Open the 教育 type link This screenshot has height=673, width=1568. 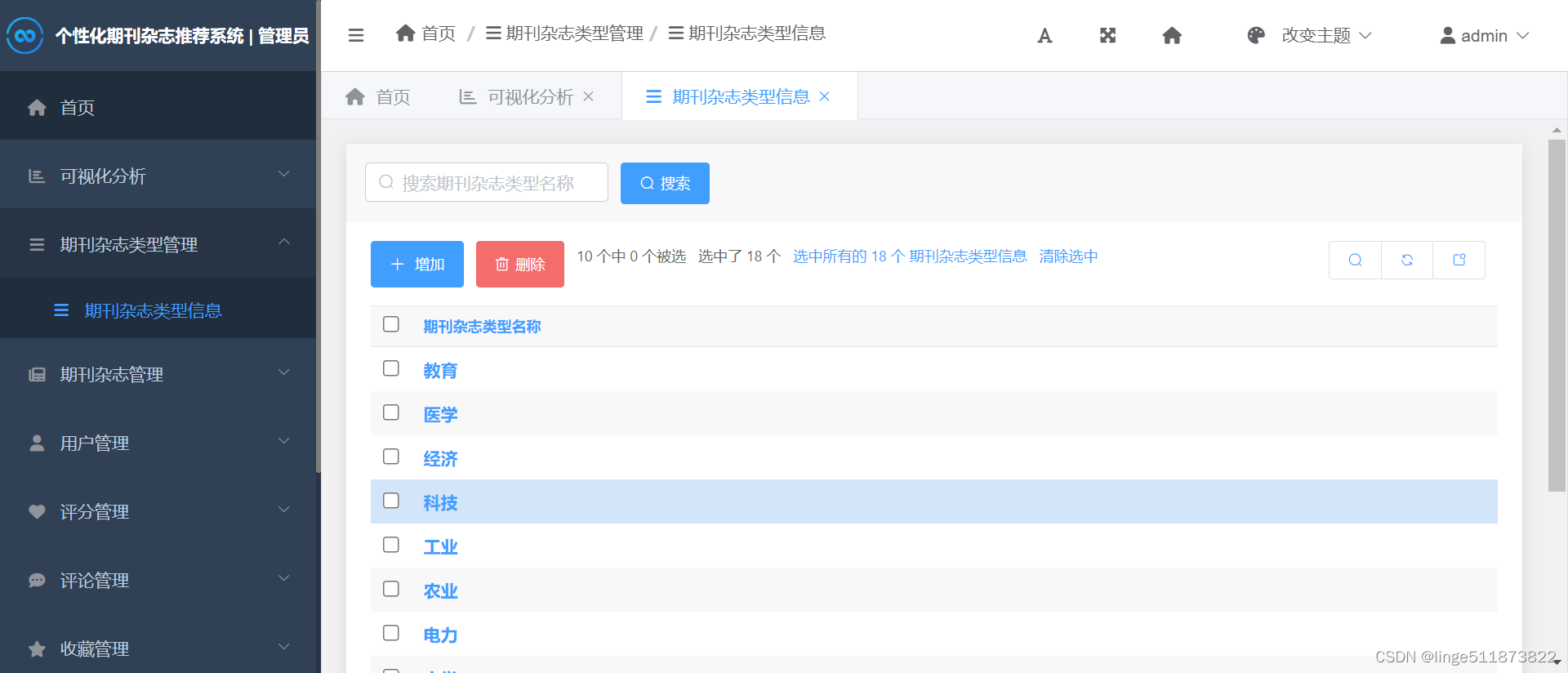440,371
